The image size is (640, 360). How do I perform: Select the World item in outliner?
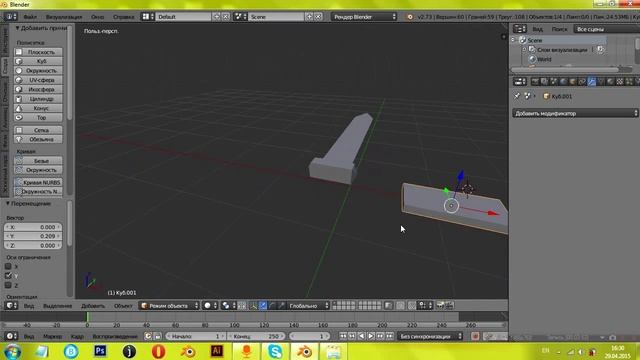544,59
